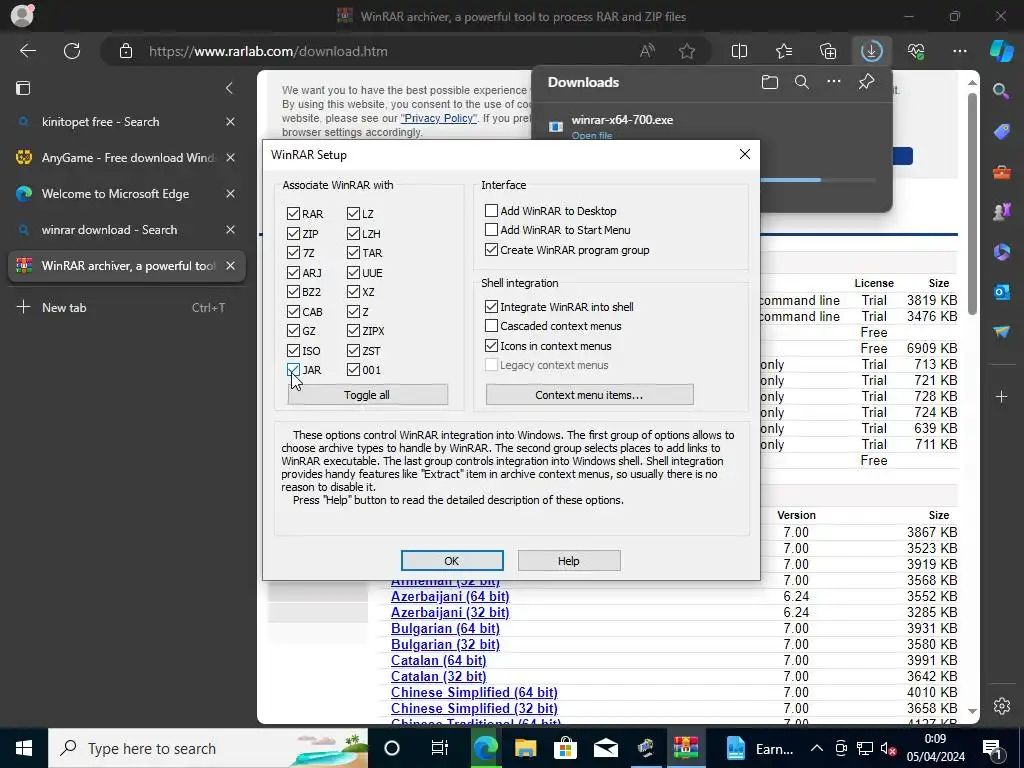Image resolution: width=1024 pixels, height=768 pixels.
Task: Toggle Icons in context menus
Action: click(491, 345)
